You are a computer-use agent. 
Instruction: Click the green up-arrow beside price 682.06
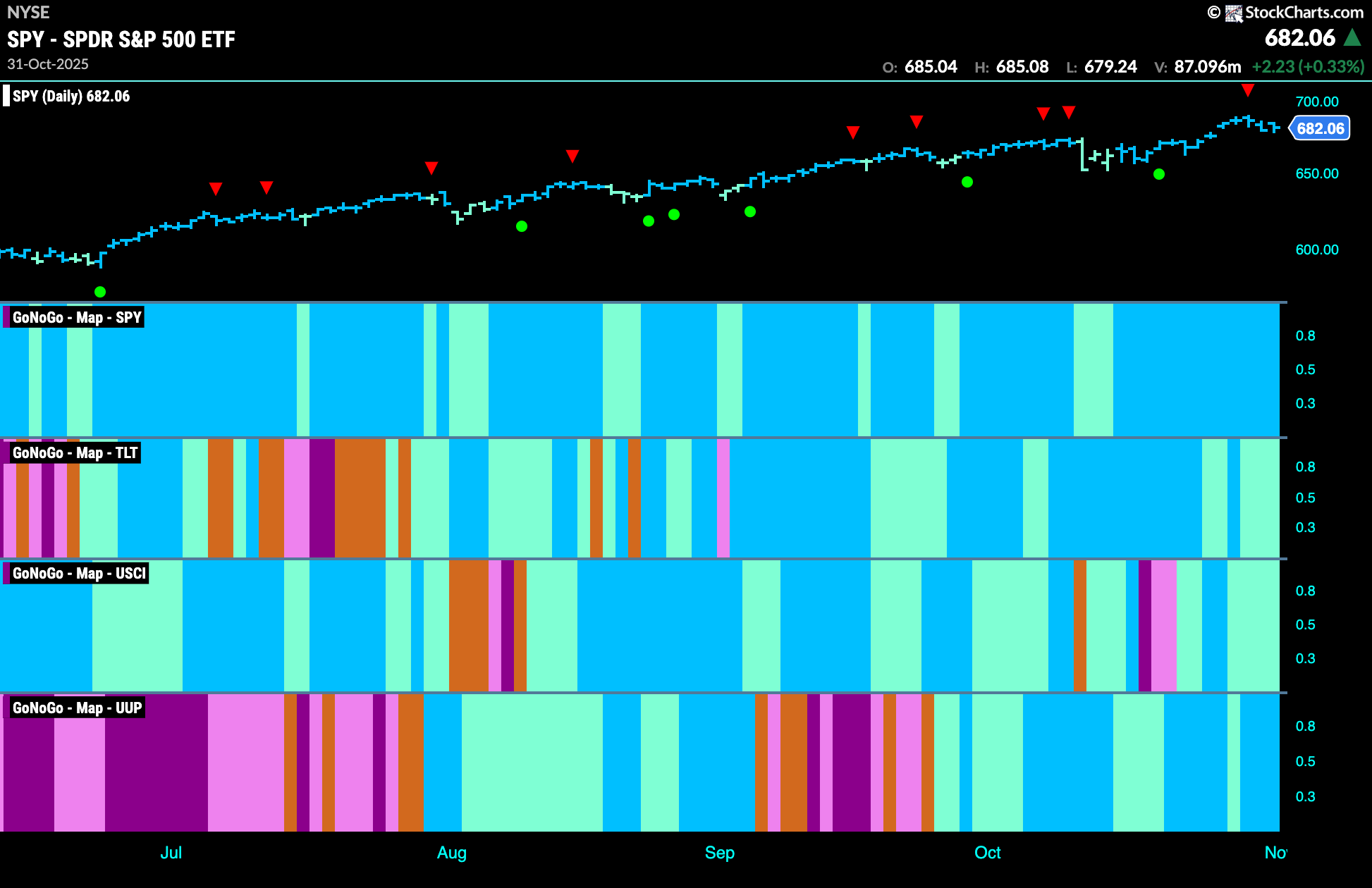point(1352,37)
